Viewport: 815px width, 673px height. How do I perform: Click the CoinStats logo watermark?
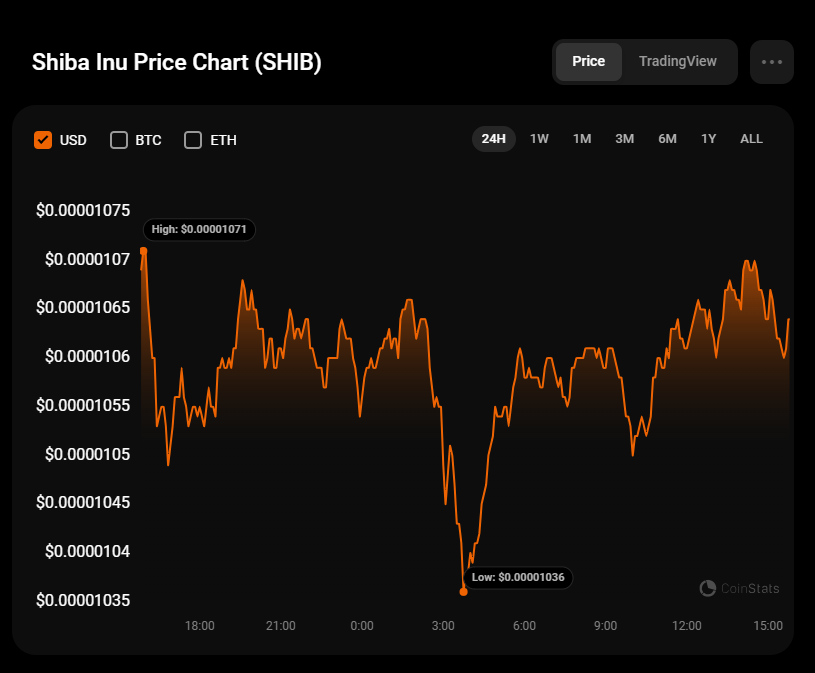click(740, 588)
